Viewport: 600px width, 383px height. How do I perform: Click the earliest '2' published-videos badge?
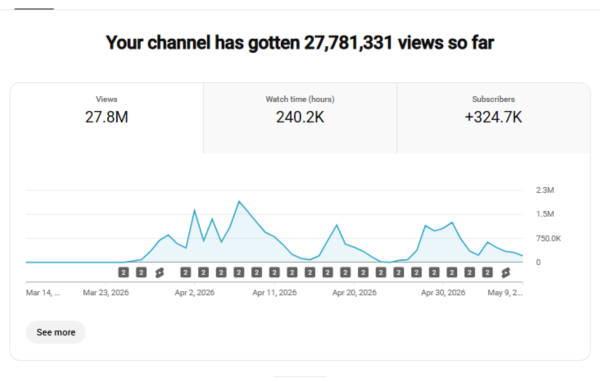pyautogui.click(x=123, y=272)
